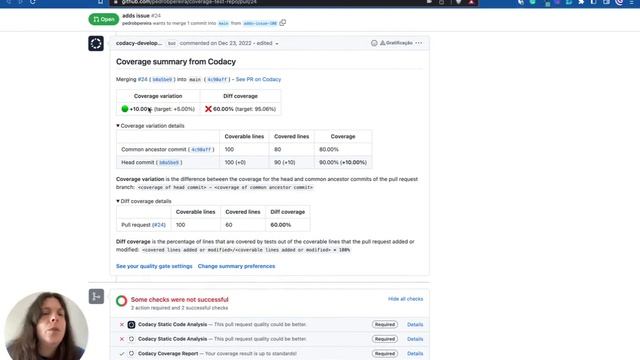
Task: Click the Coverage variation column header
Action: 158,96
